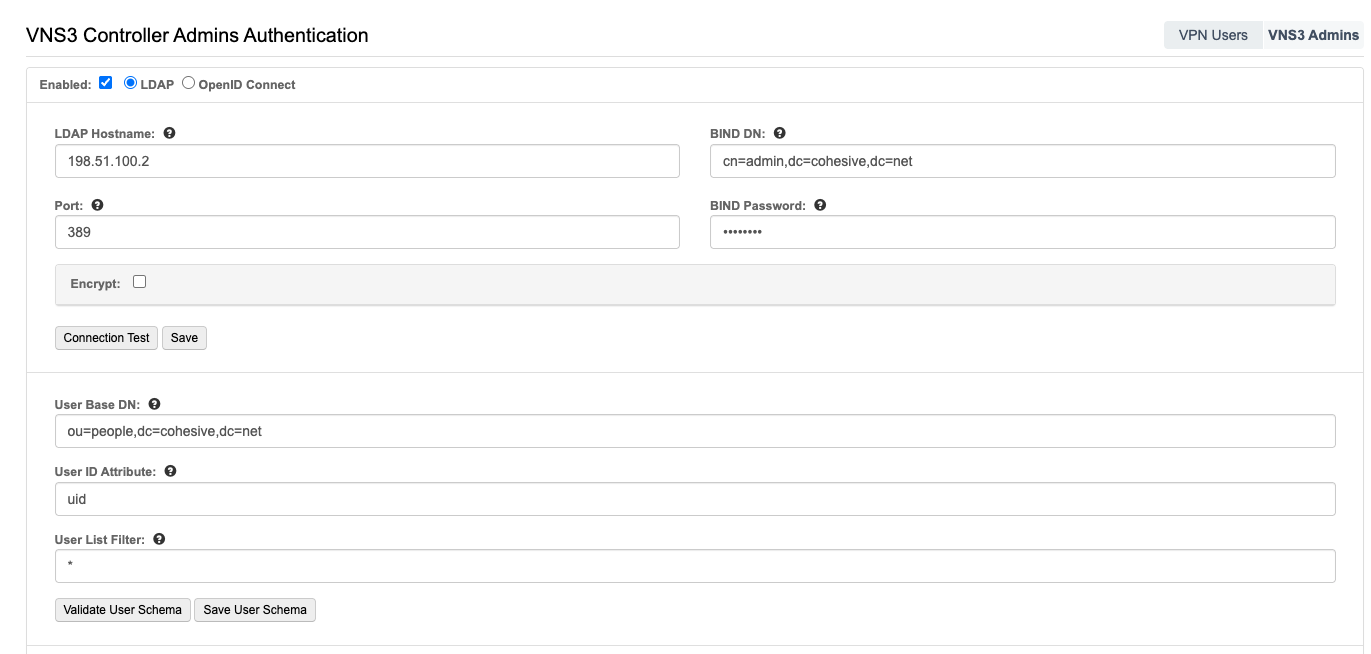Click help icon next to LDAP Hostname
This screenshot has width=1371, height=654.
169,133
